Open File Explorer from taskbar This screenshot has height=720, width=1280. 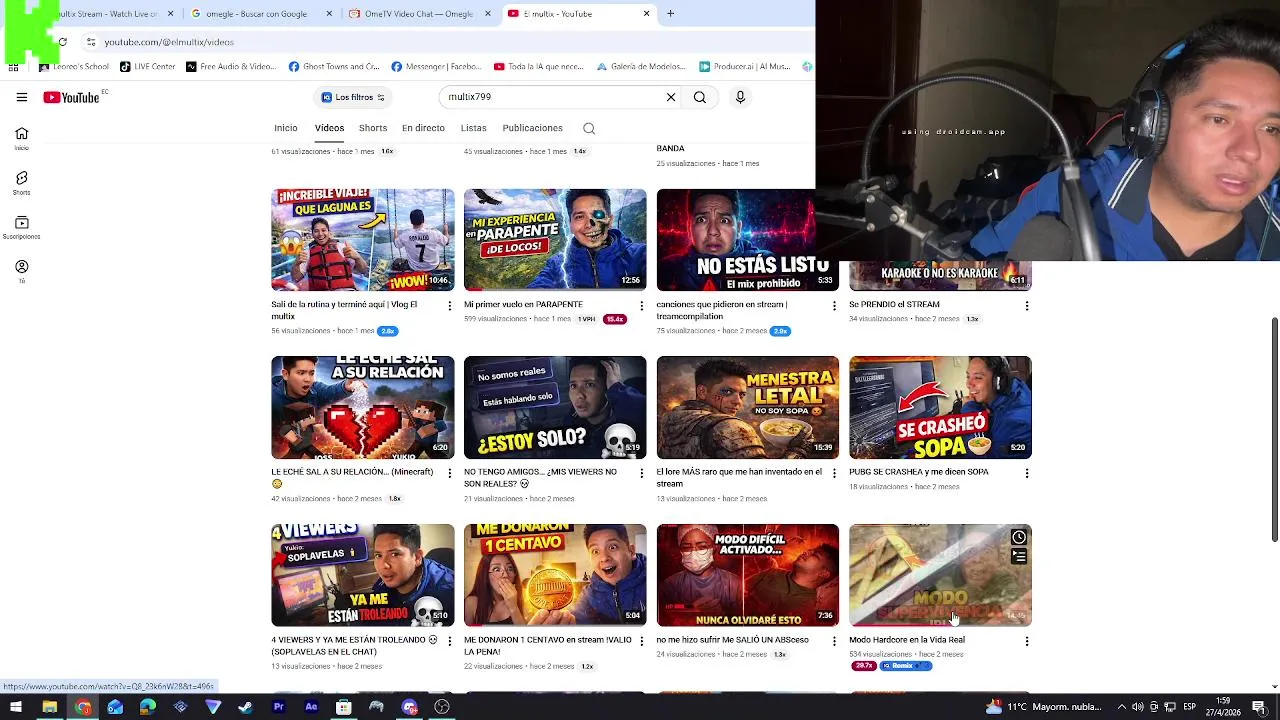(x=49, y=707)
